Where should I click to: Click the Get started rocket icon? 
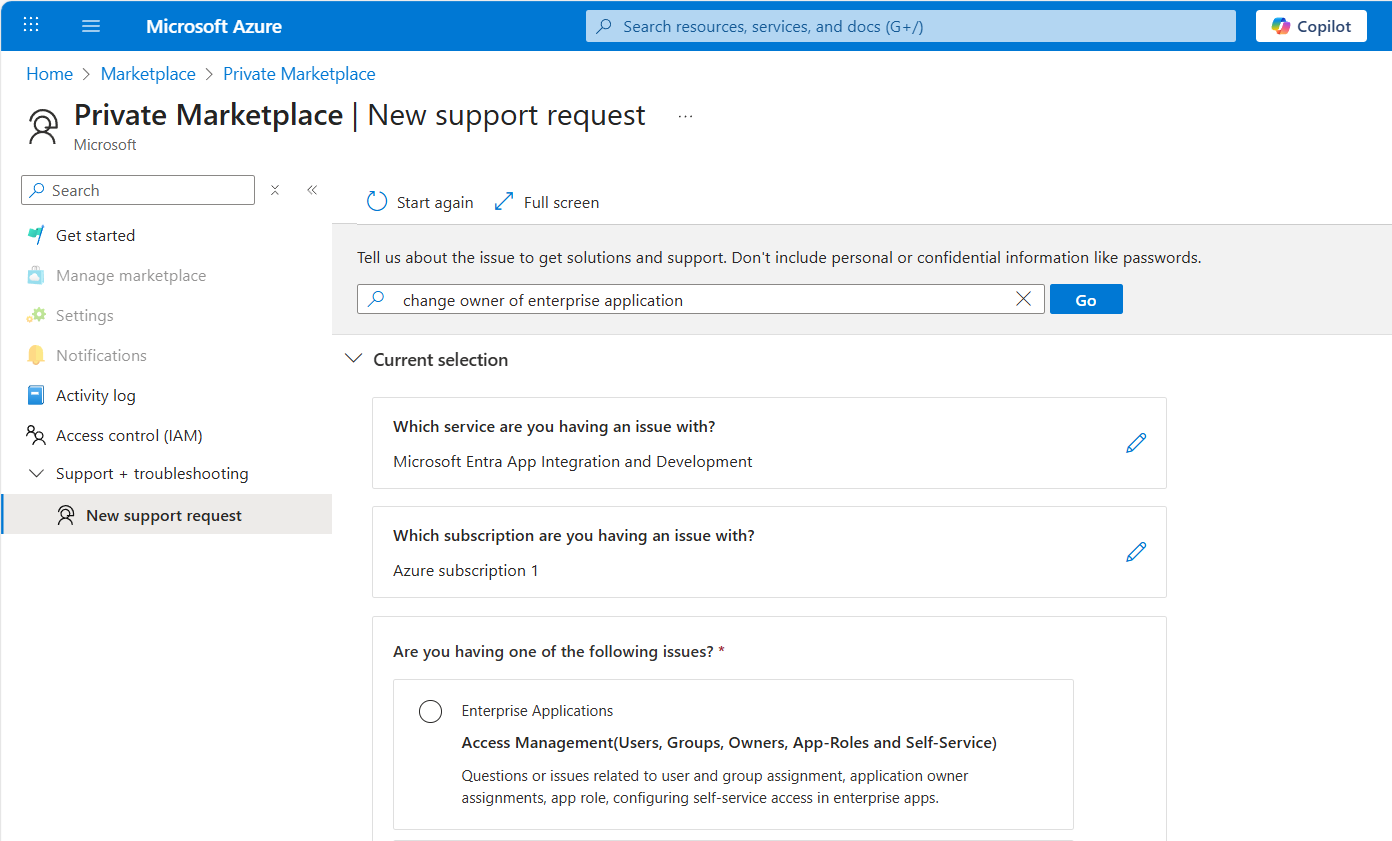pos(36,235)
